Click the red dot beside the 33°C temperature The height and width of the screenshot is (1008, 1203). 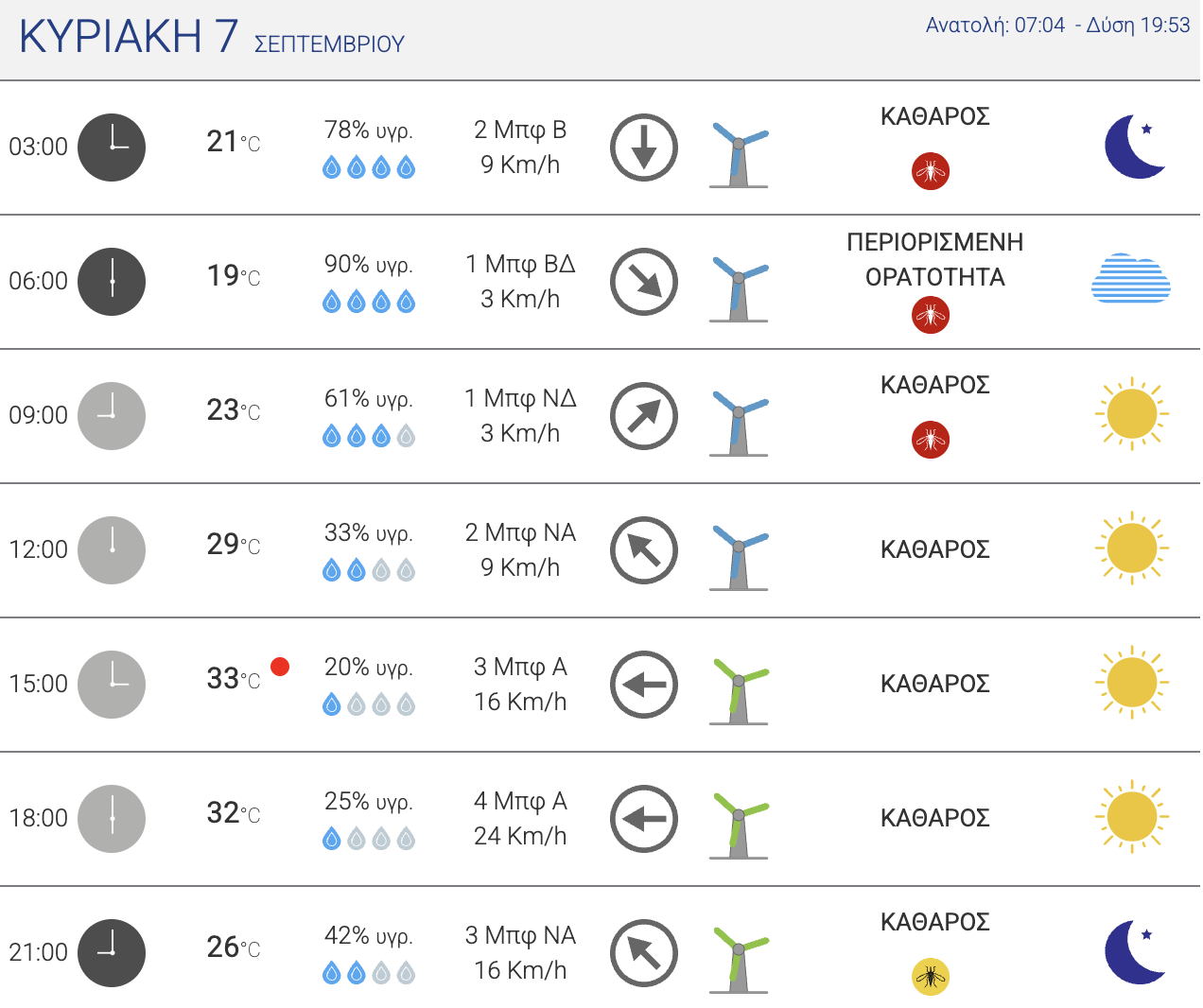[x=280, y=667]
